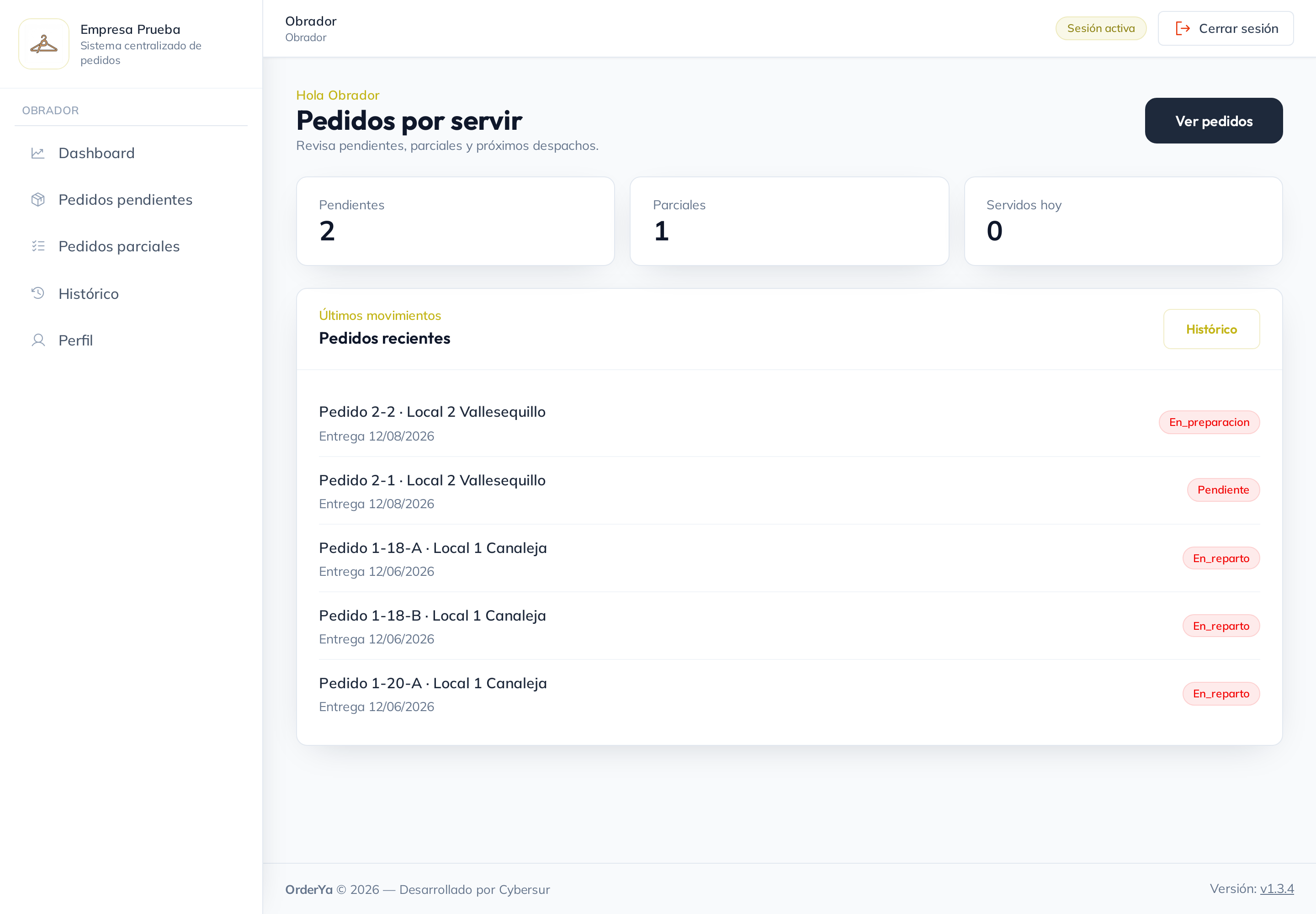Go to Pedidos pendientes menu item
This screenshot has height=914, width=1316.
tap(131, 199)
